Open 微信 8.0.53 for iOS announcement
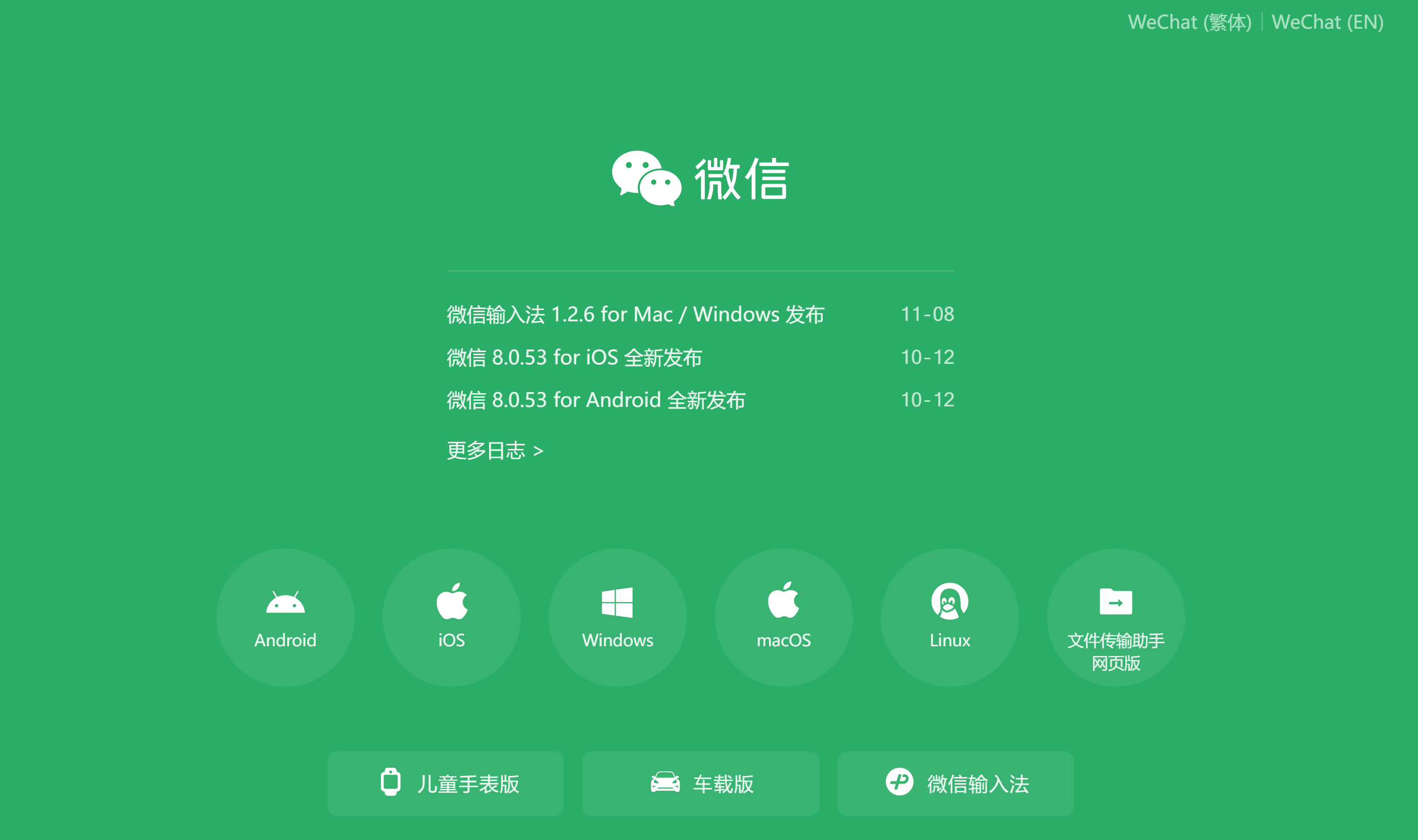The width and height of the screenshot is (1418, 840). point(574,357)
